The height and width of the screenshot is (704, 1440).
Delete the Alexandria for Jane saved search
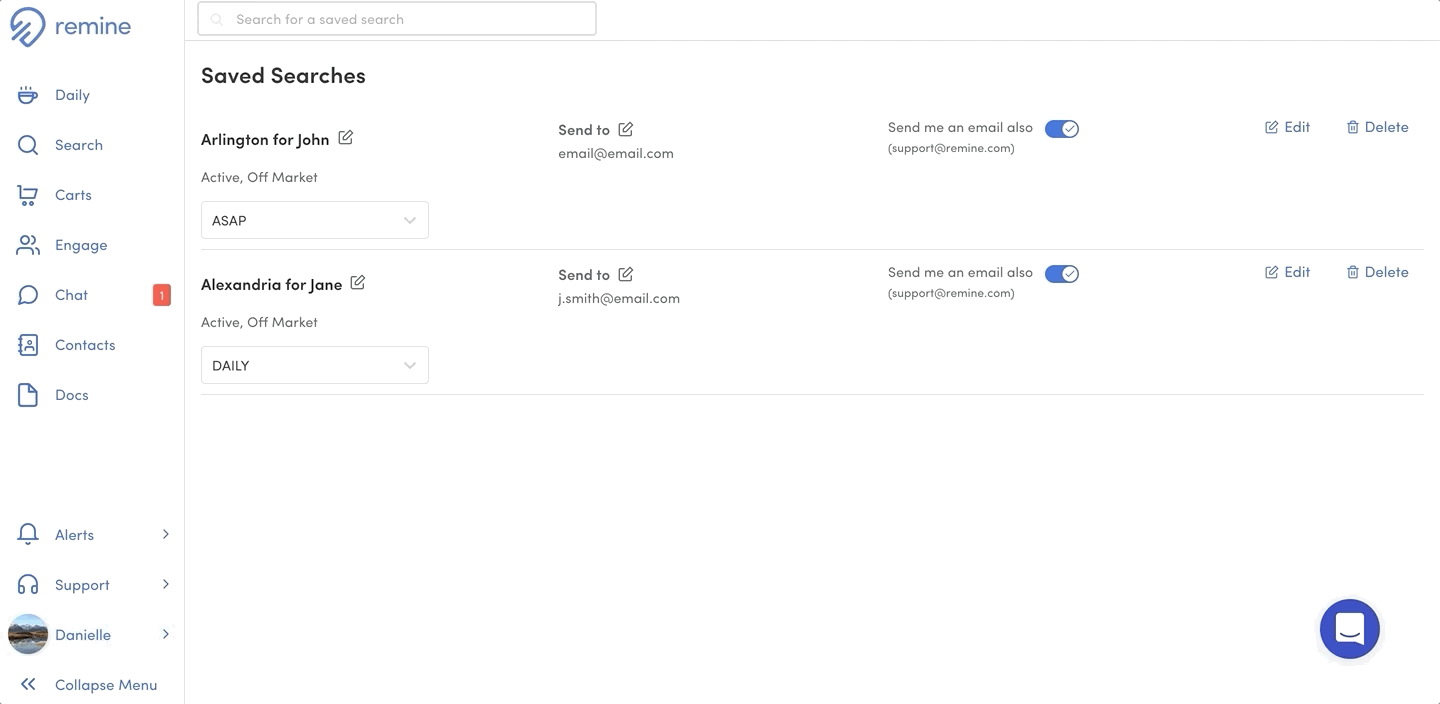[1377, 272]
